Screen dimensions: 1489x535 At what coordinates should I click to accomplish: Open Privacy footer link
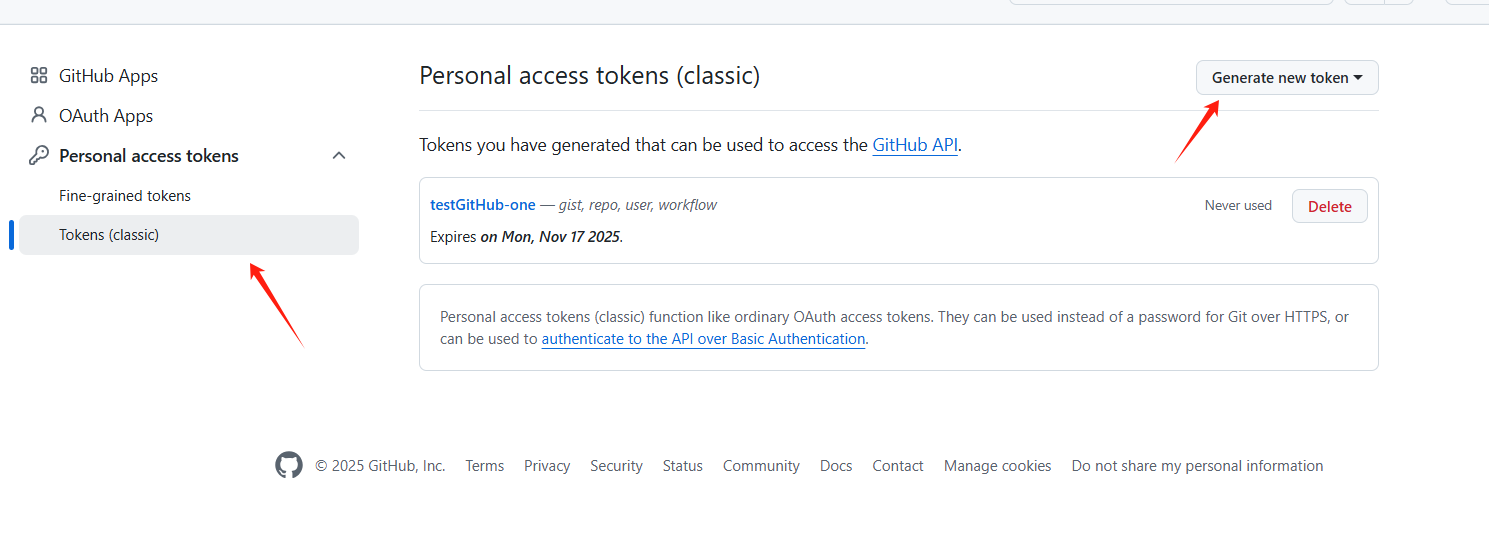547,466
